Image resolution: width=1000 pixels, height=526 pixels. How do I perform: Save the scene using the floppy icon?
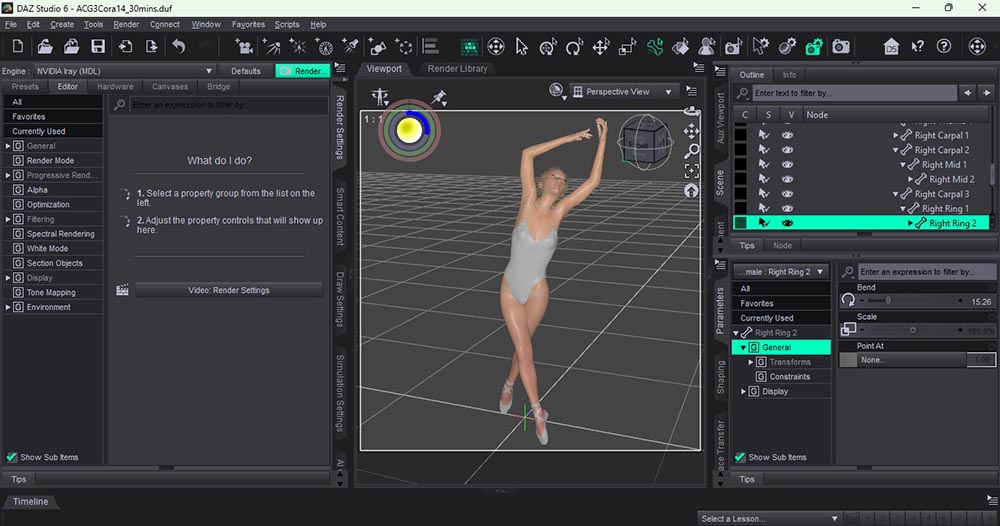coord(98,47)
